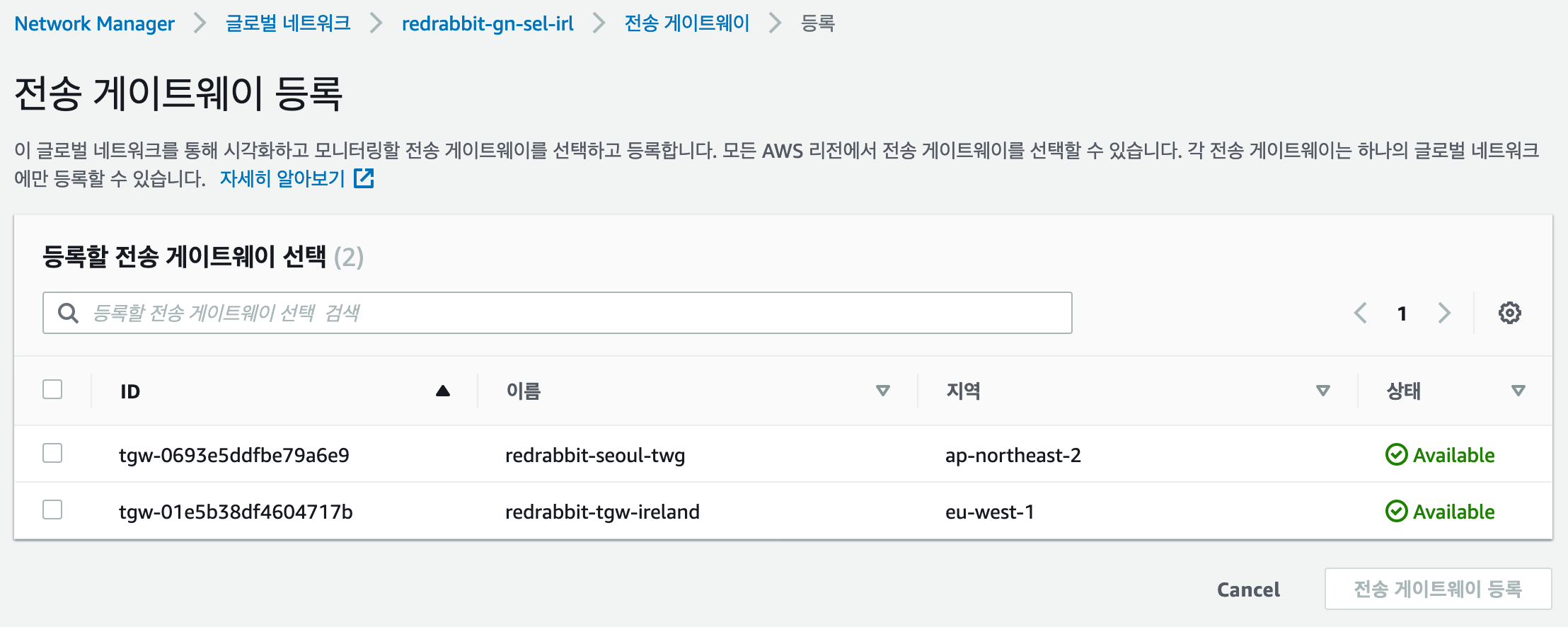Click the Available status icon for redrabbit-seoul-twg
The image size is (1568, 627).
point(1396,454)
